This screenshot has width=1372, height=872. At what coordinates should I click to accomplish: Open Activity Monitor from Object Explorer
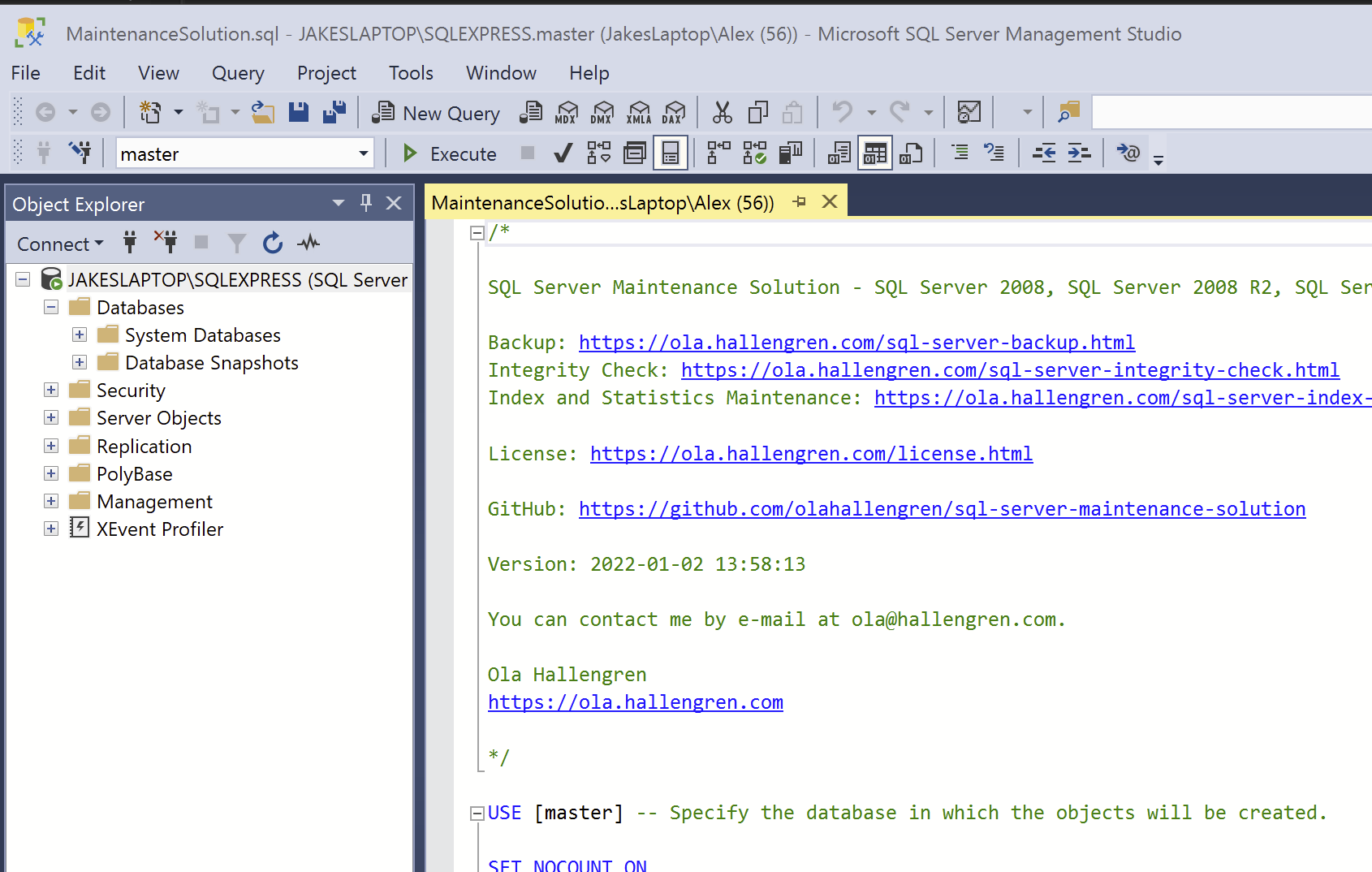tap(308, 242)
